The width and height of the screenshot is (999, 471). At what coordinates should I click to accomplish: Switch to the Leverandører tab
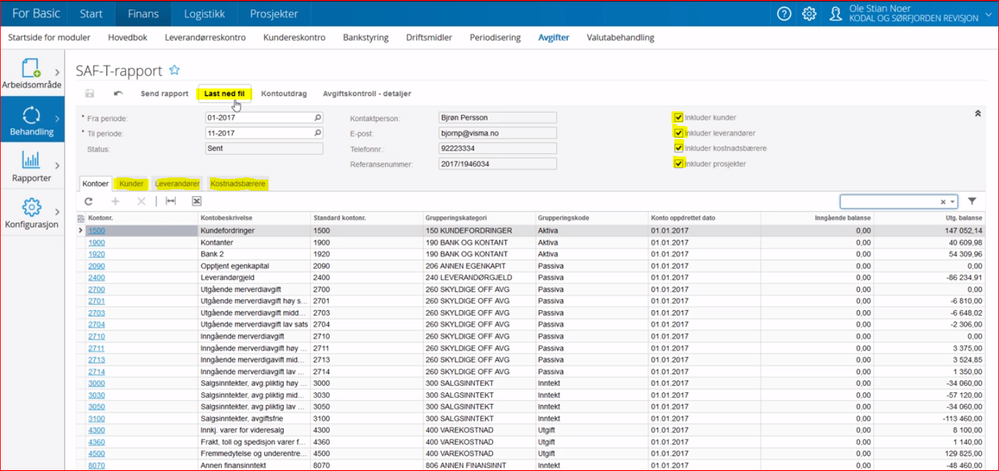(178, 184)
